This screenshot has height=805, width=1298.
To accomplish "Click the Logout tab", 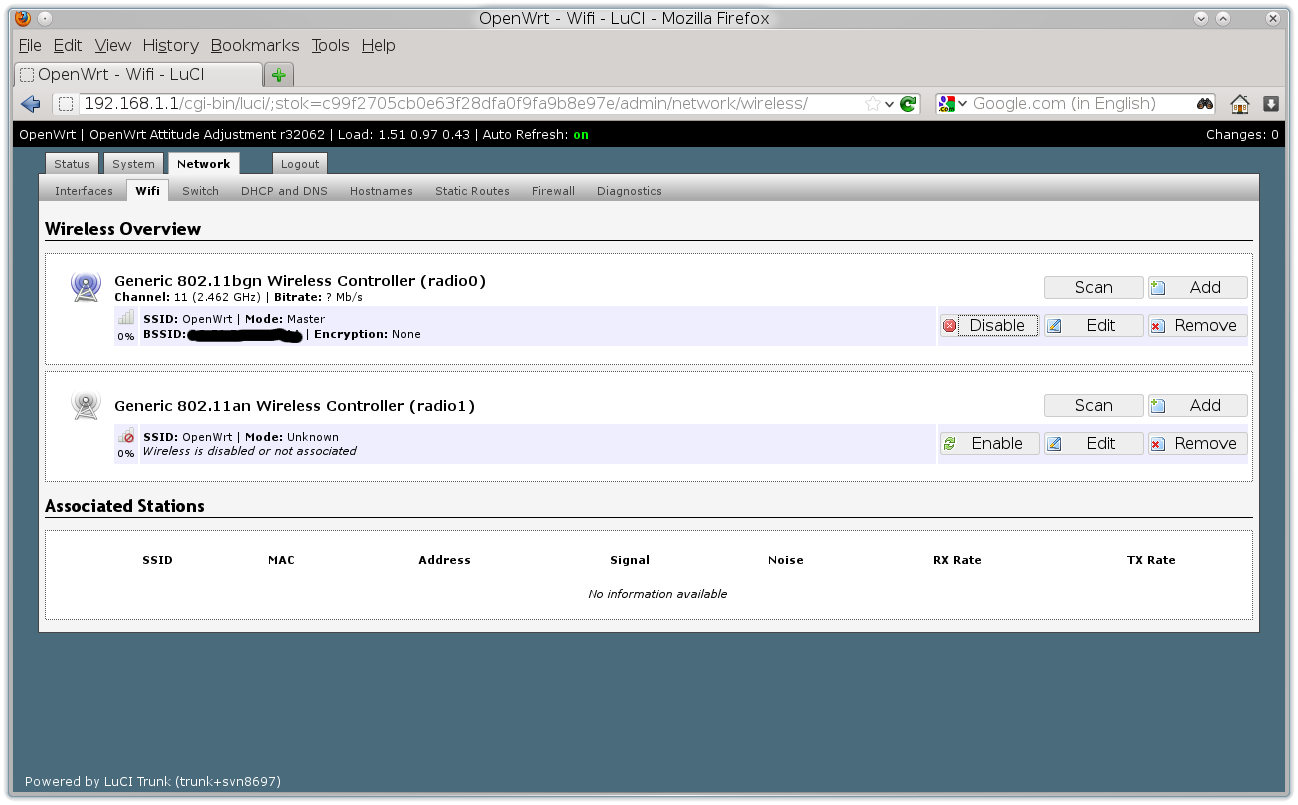I will coord(300,164).
